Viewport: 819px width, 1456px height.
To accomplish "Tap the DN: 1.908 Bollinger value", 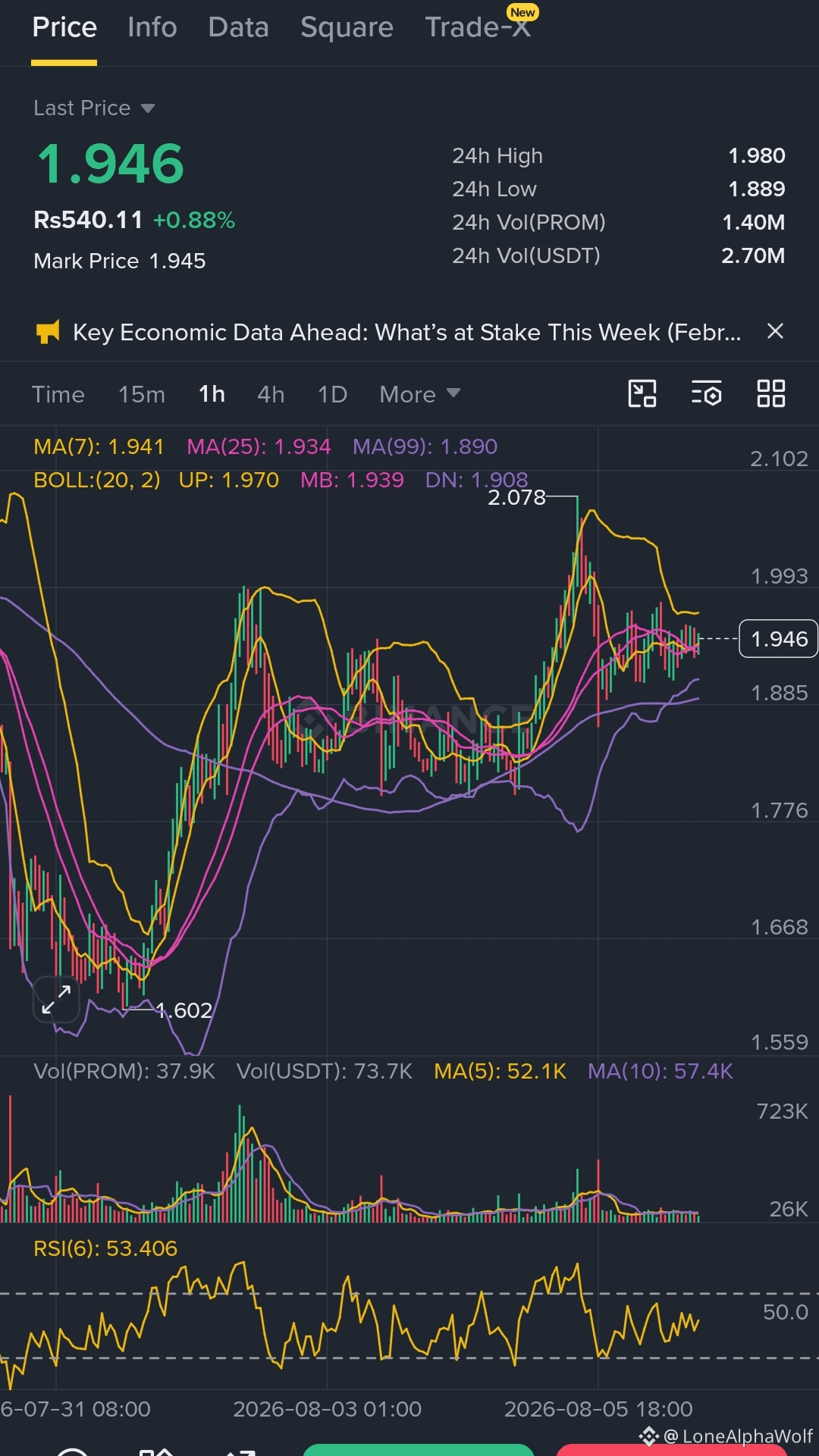I will (476, 480).
